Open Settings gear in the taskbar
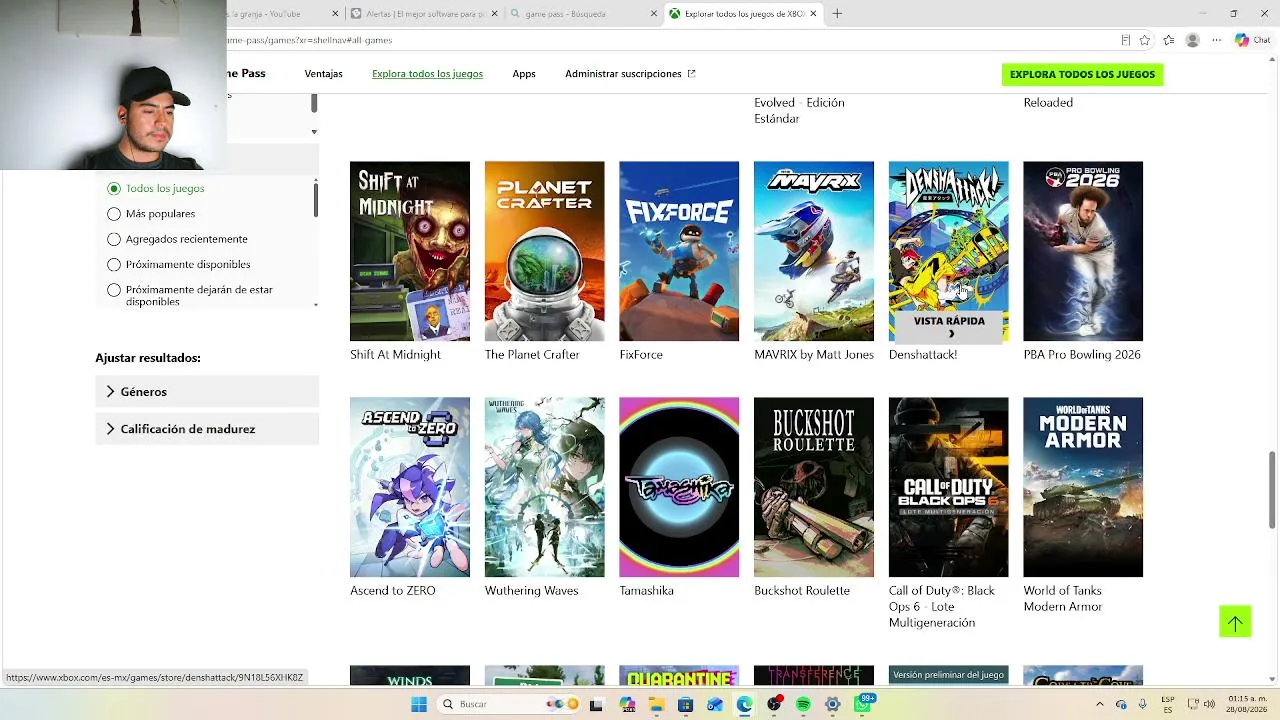Image resolution: width=1280 pixels, height=720 pixels. [x=832, y=704]
